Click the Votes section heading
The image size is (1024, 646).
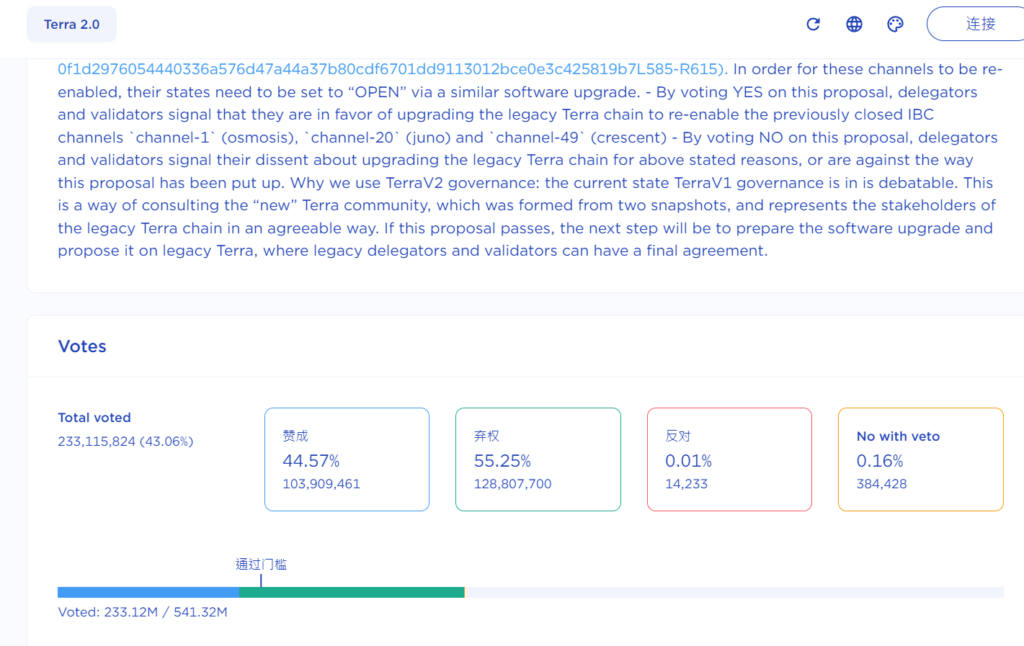(x=82, y=346)
